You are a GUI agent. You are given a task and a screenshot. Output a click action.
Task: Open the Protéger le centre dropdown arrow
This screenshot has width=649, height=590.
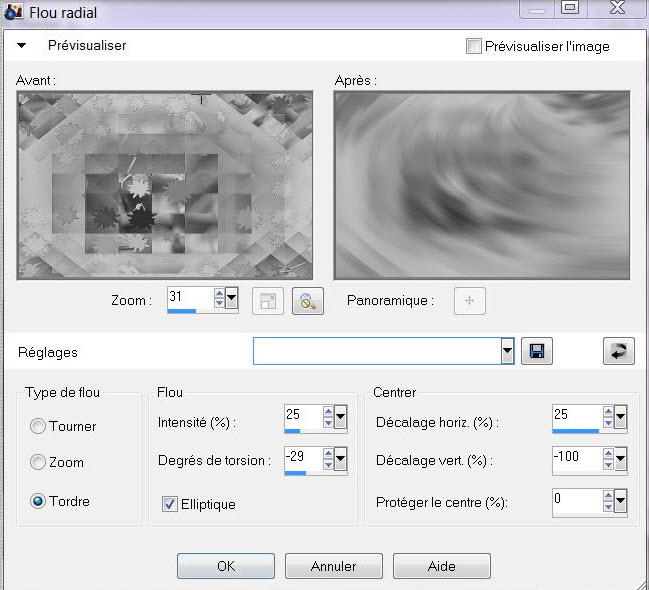620,500
